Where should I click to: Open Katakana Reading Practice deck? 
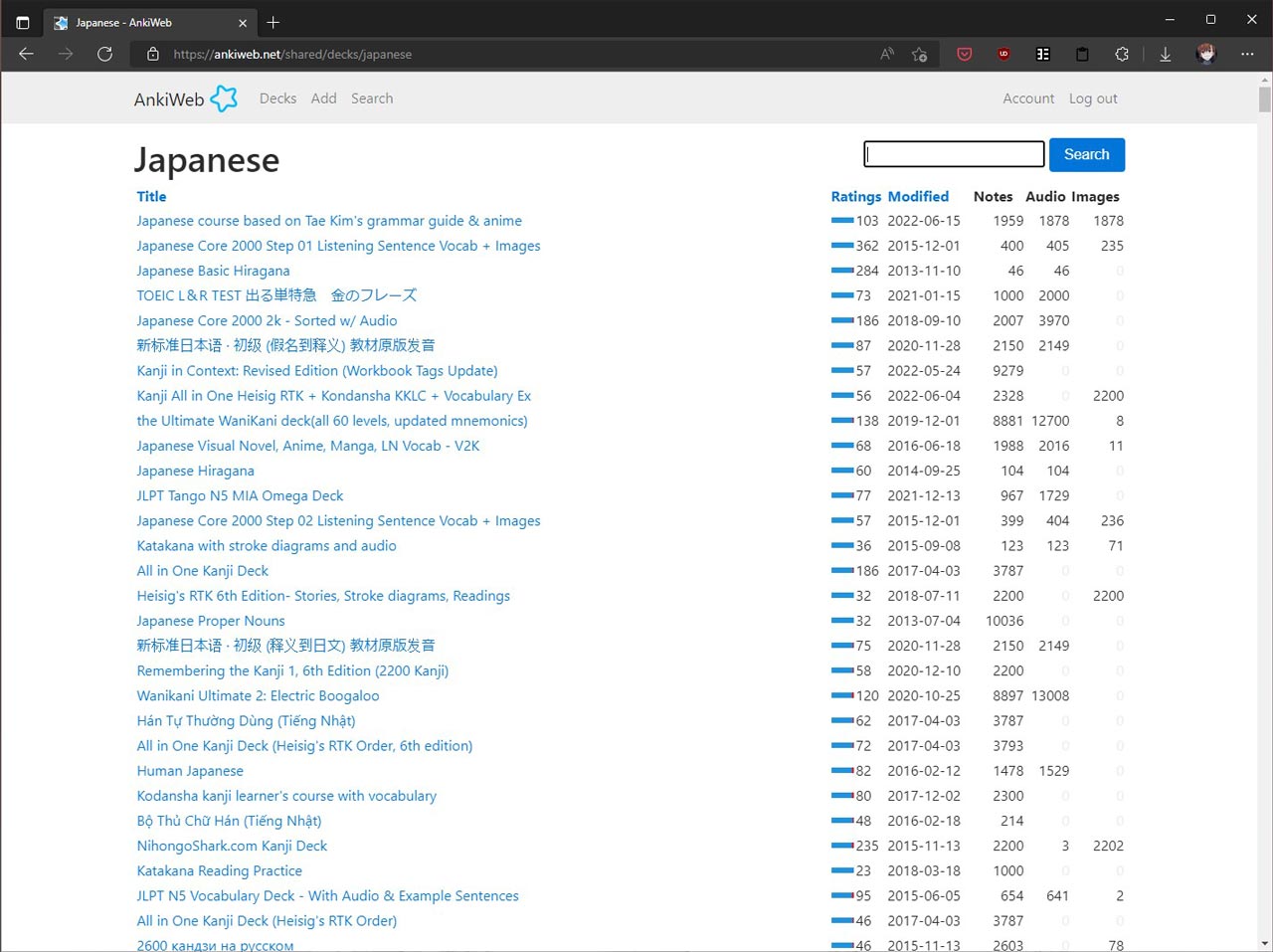[x=219, y=870]
